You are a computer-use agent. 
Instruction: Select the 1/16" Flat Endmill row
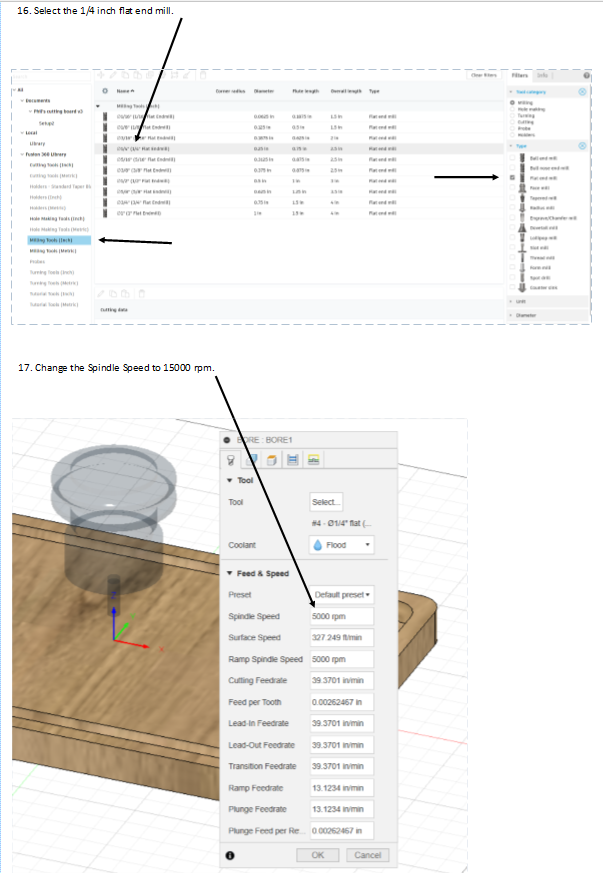click(299, 116)
